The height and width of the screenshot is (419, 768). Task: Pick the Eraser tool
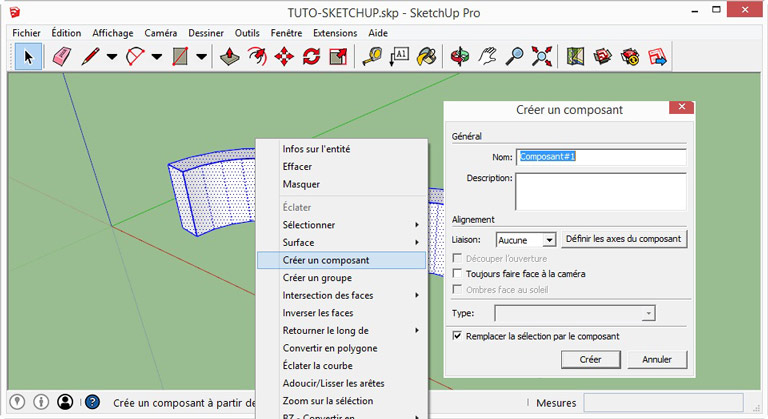coord(62,56)
